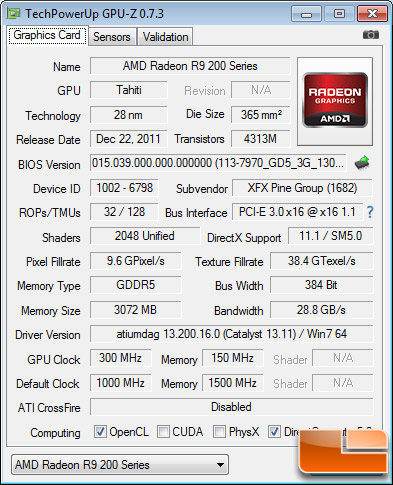Click the "Release Date" label
The height and width of the screenshot is (485, 393).
point(48,140)
